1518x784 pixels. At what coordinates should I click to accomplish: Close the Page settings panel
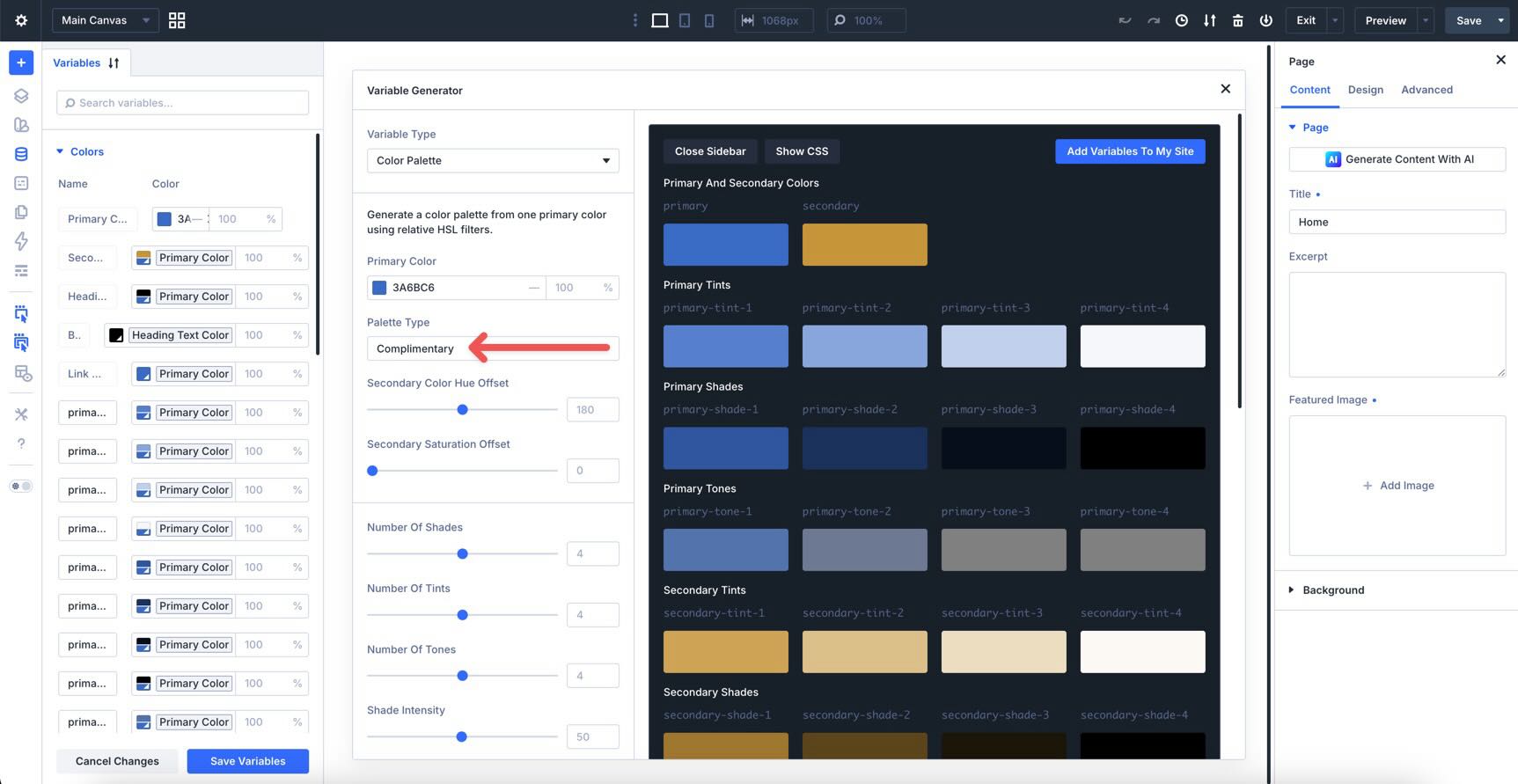coord(1500,60)
